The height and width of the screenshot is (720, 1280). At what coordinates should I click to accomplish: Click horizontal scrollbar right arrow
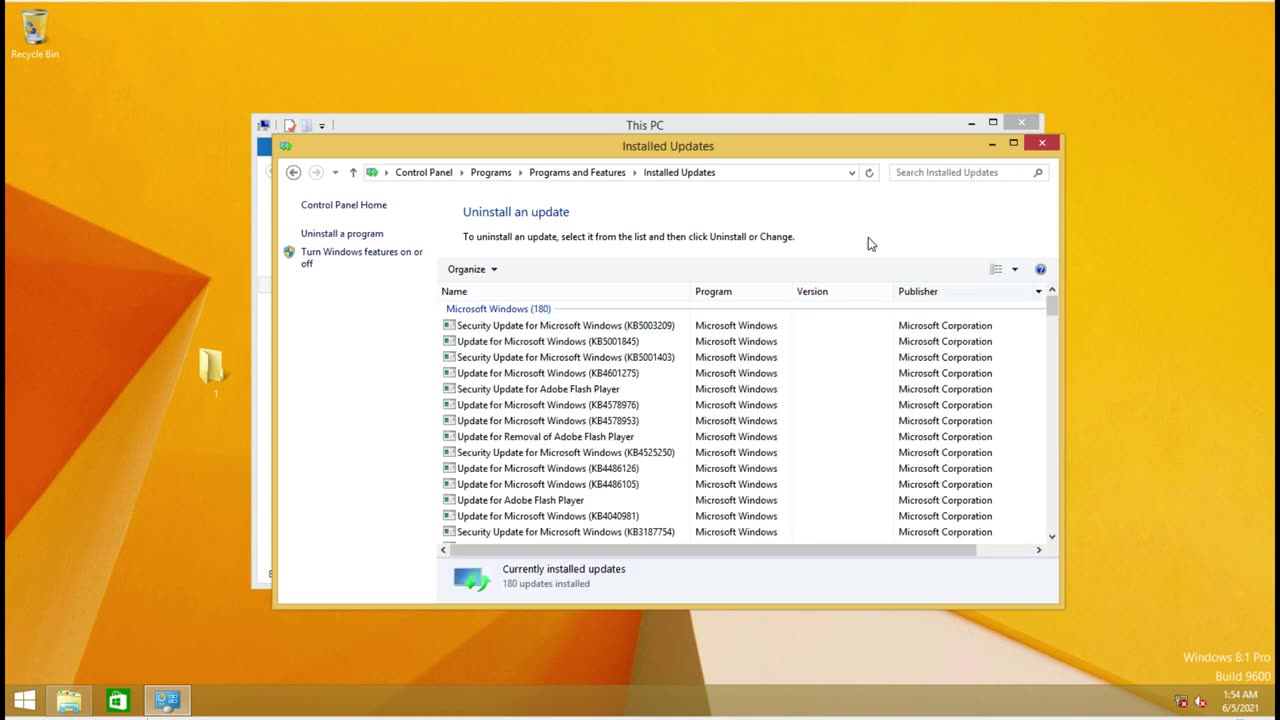(x=1038, y=550)
